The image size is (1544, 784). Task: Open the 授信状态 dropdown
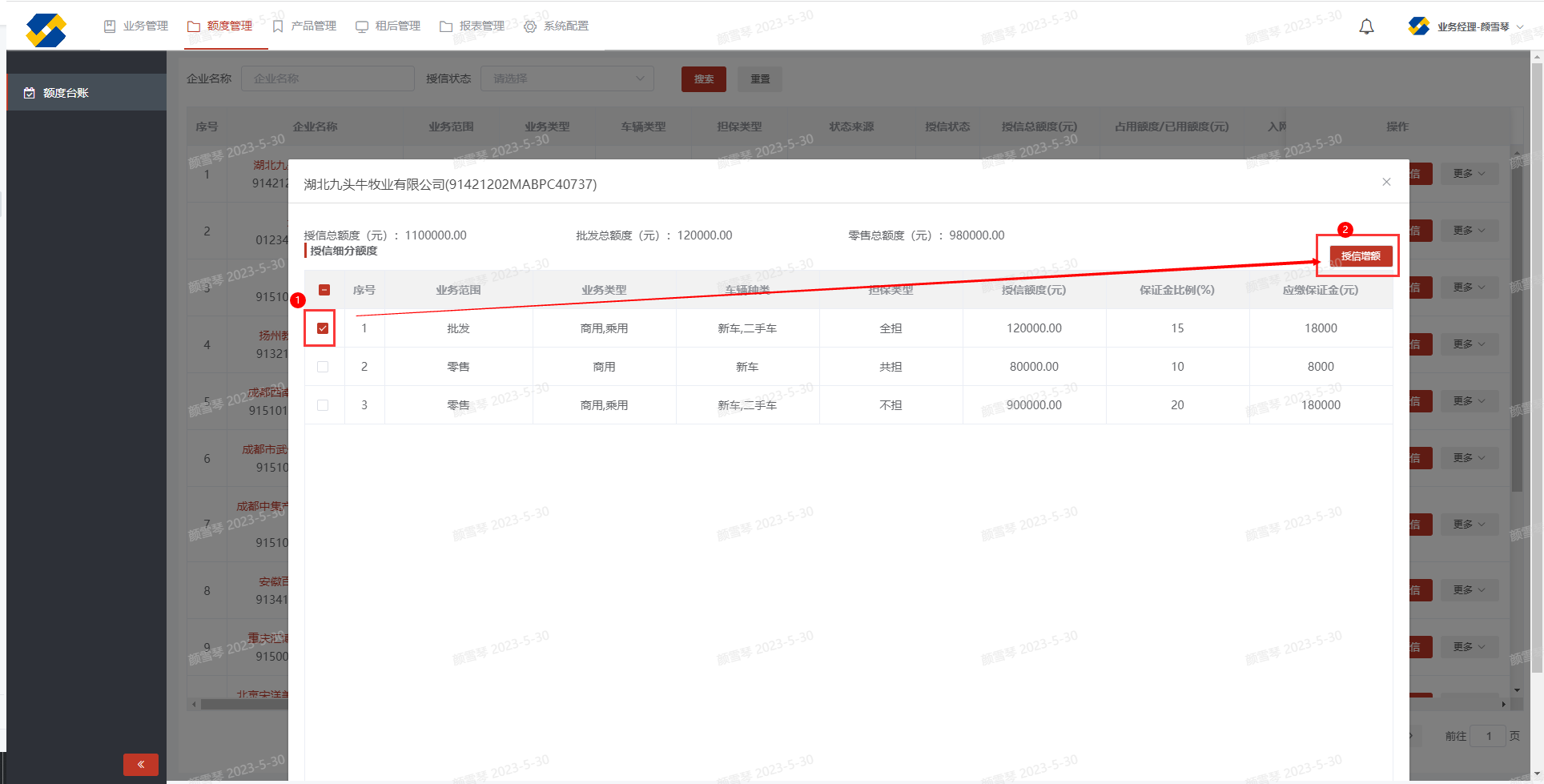point(567,78)
